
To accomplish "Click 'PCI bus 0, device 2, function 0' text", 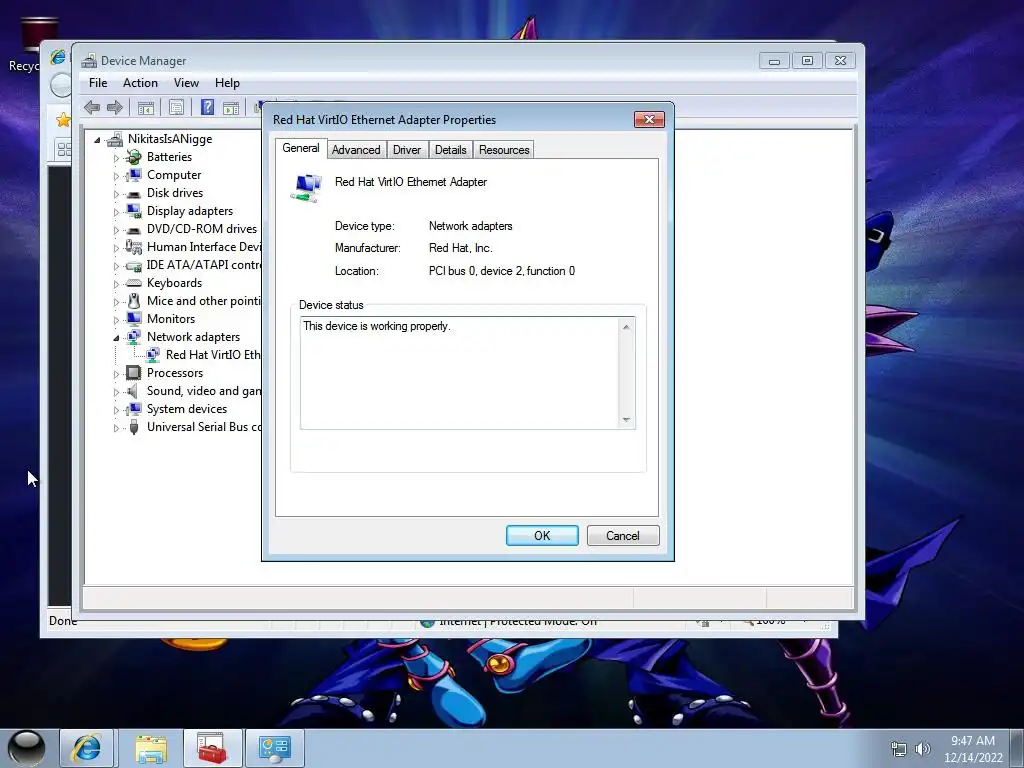I will coord(502,271).
